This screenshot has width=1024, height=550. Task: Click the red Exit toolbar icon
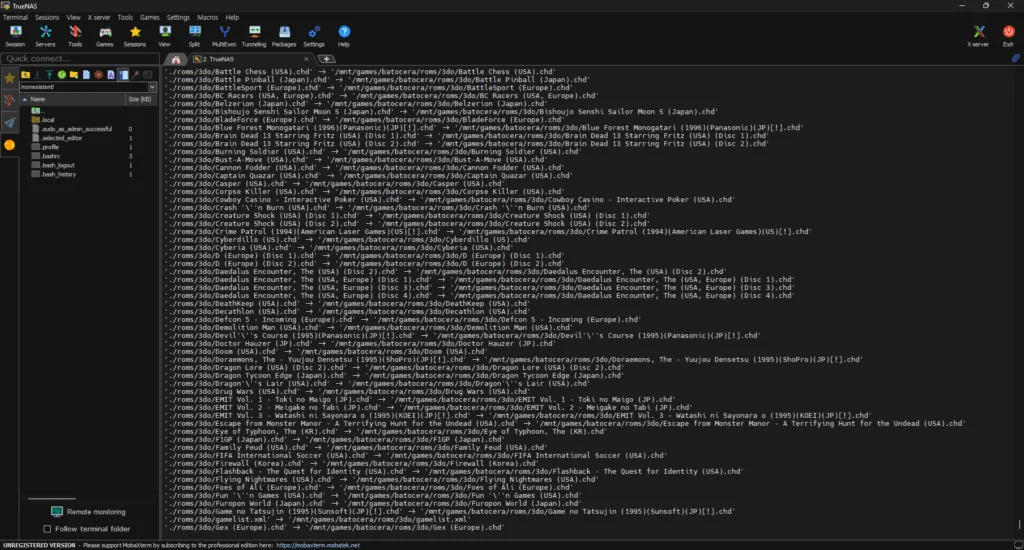point(1008,36)
